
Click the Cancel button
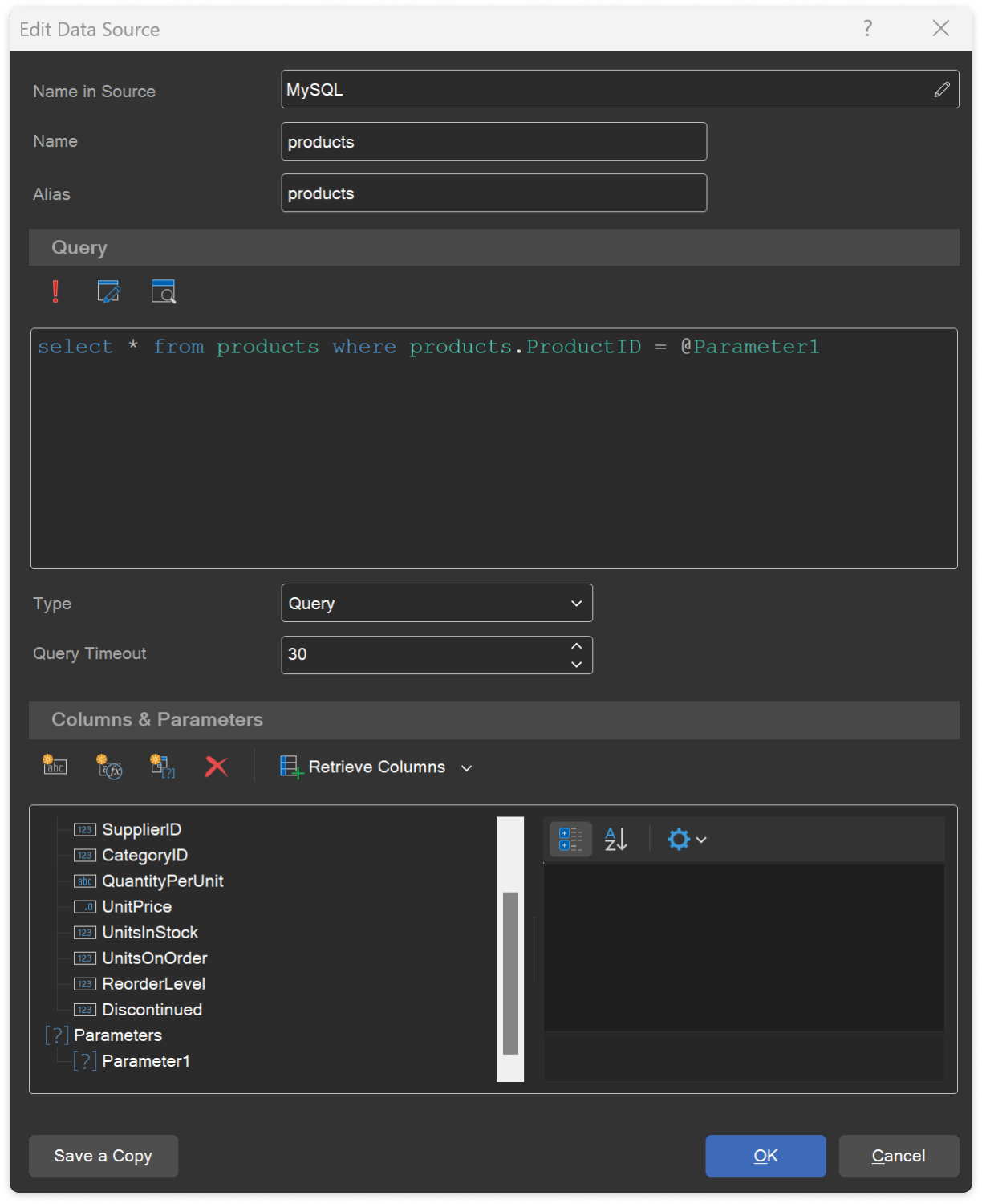coord(899,1156)
